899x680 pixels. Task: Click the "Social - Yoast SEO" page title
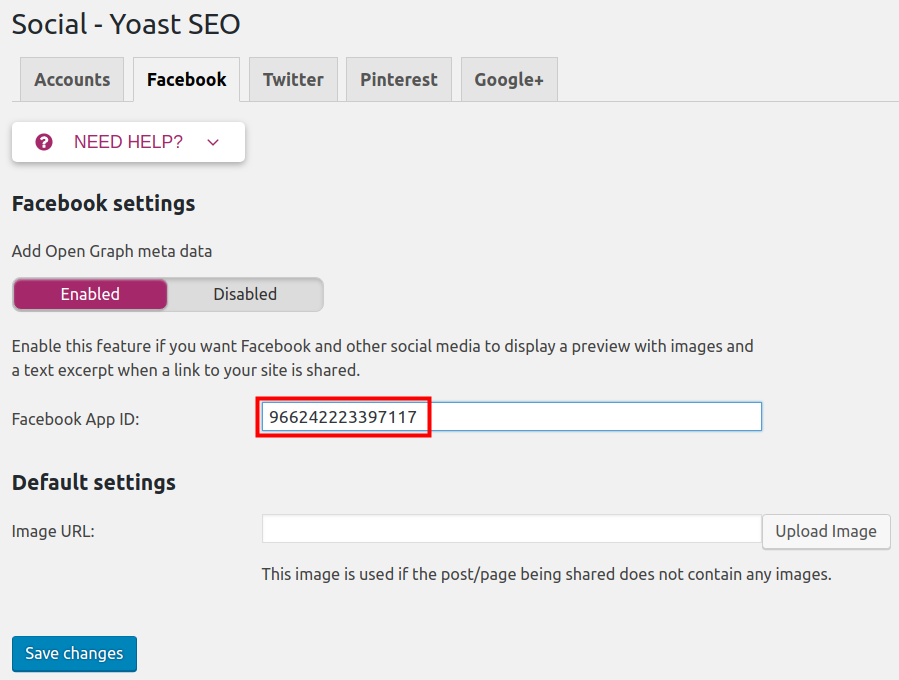coord(126,24)
